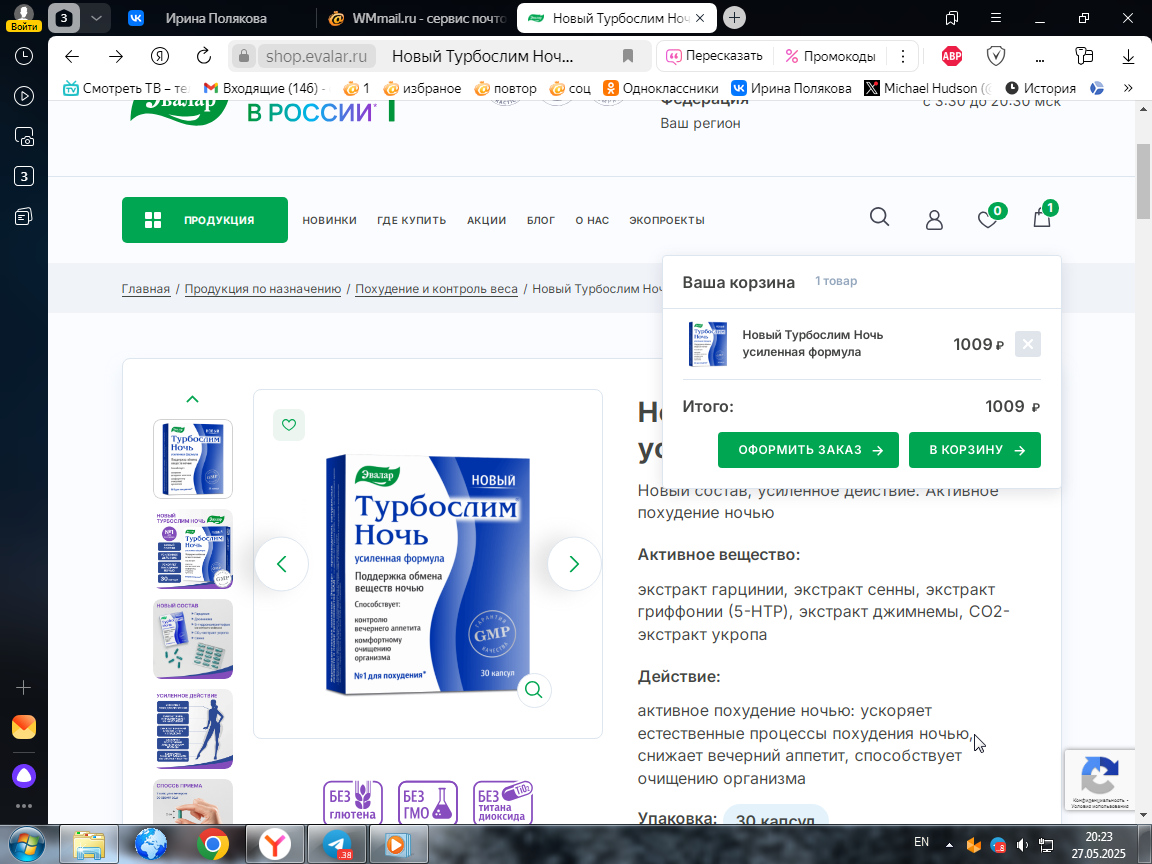1152x864 pixels.
Task: Select the Усиленное действие thumbnail
Action: (x=193, y=729)
